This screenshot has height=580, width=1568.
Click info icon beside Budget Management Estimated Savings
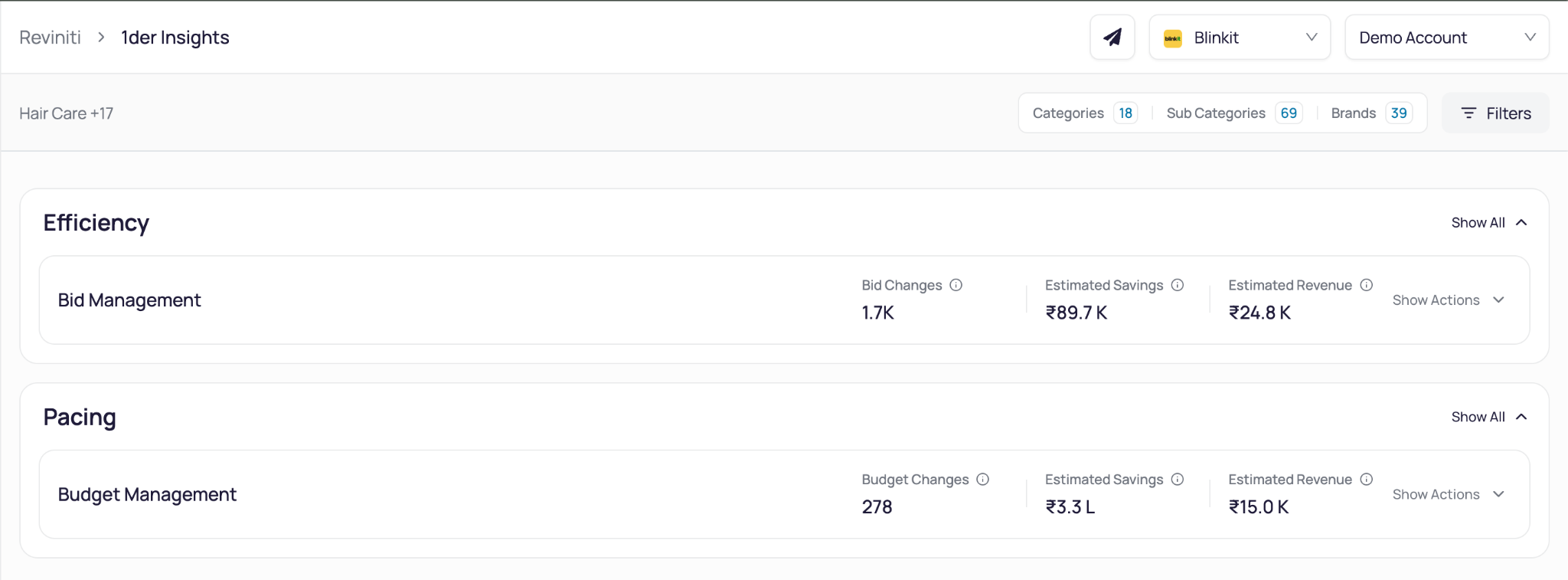[1178, 480]
